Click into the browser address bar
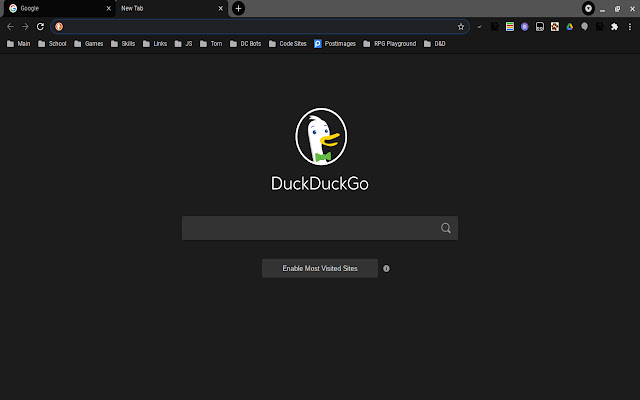Viewport: 640px width, 400px height. 260,27
